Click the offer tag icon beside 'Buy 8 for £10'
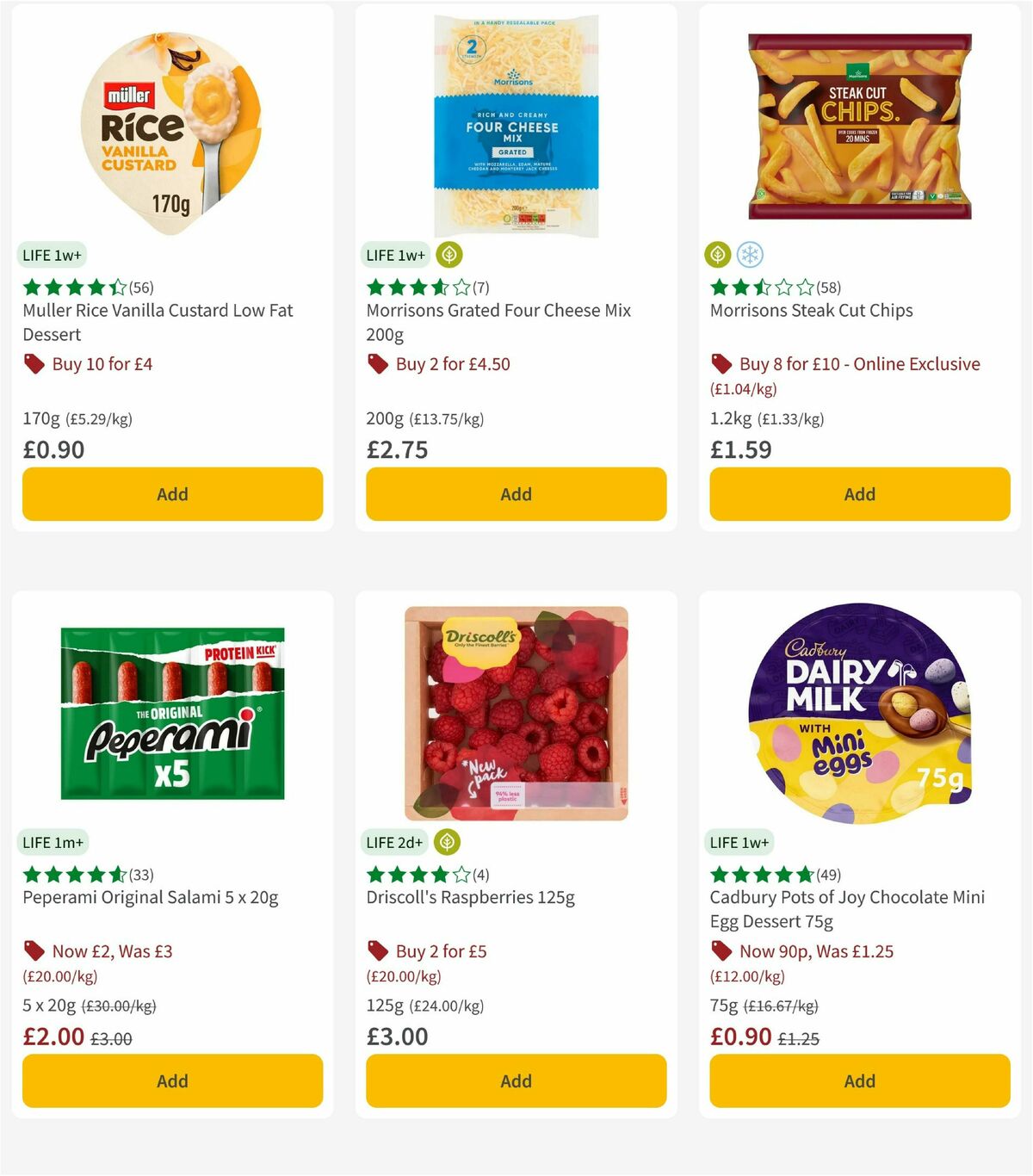Image resolution: width=1033 pixels, height=1176 pixels. (721, 364)
